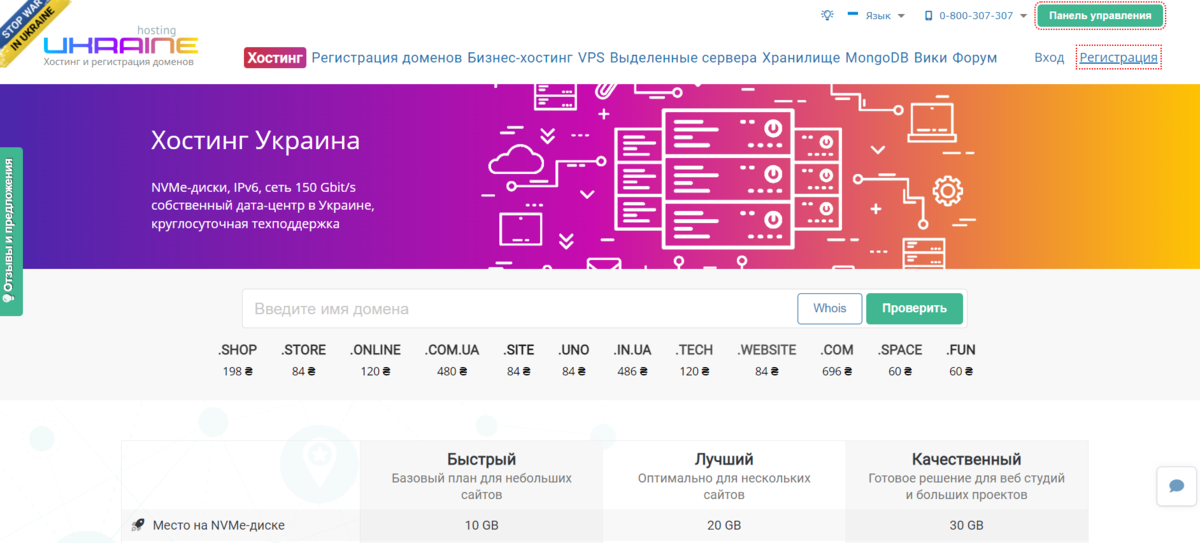This screenshot has height=543, width=1200.
Task: Open the chat widget icon
Action: pos(1177,486)
